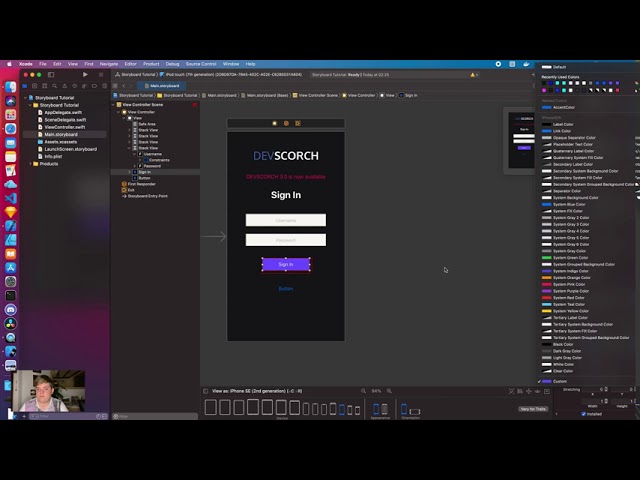Open the breakpoint navigator tag icon

coord(94,86)
